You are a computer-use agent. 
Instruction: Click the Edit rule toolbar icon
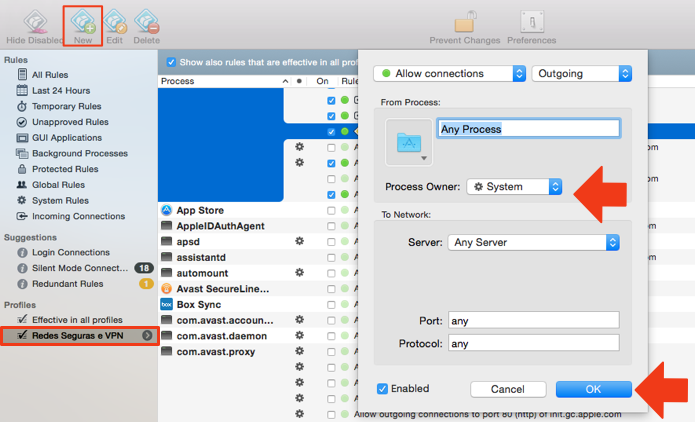pos(115,21)
